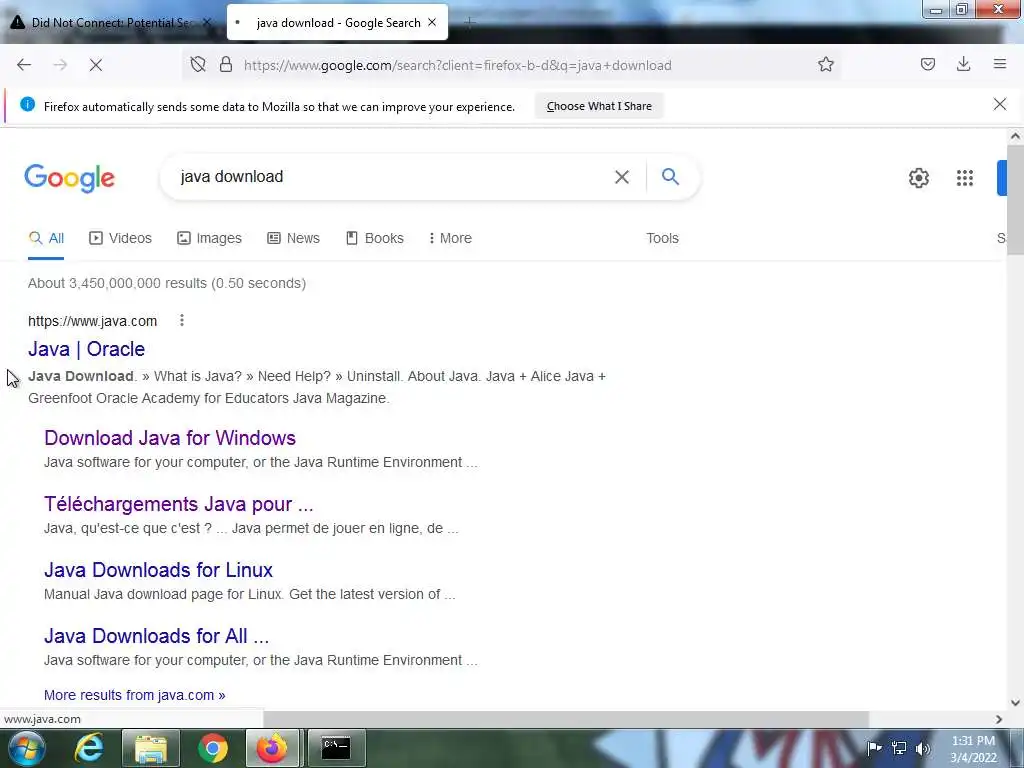Open the 'Téléchargements Java pour ...' link

pyautogui.click(x=178, y=504)
